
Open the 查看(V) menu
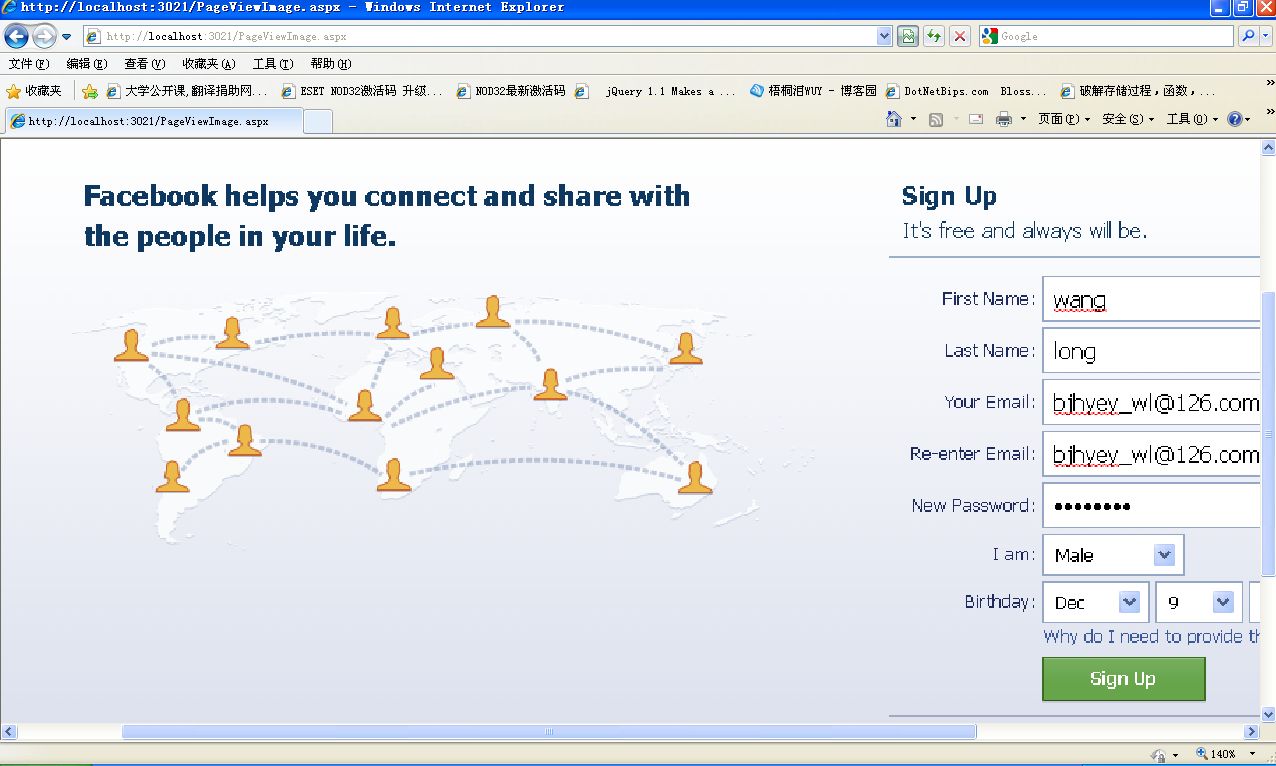point(145,64)
